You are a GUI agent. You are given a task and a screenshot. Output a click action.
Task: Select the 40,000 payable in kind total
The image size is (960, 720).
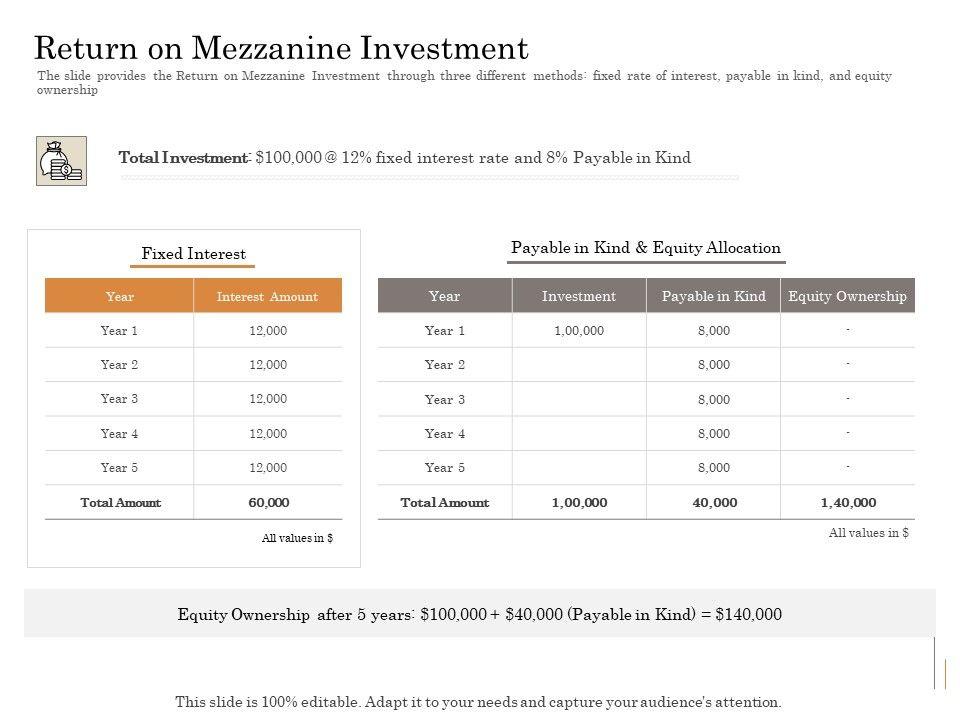click(714, 502)
